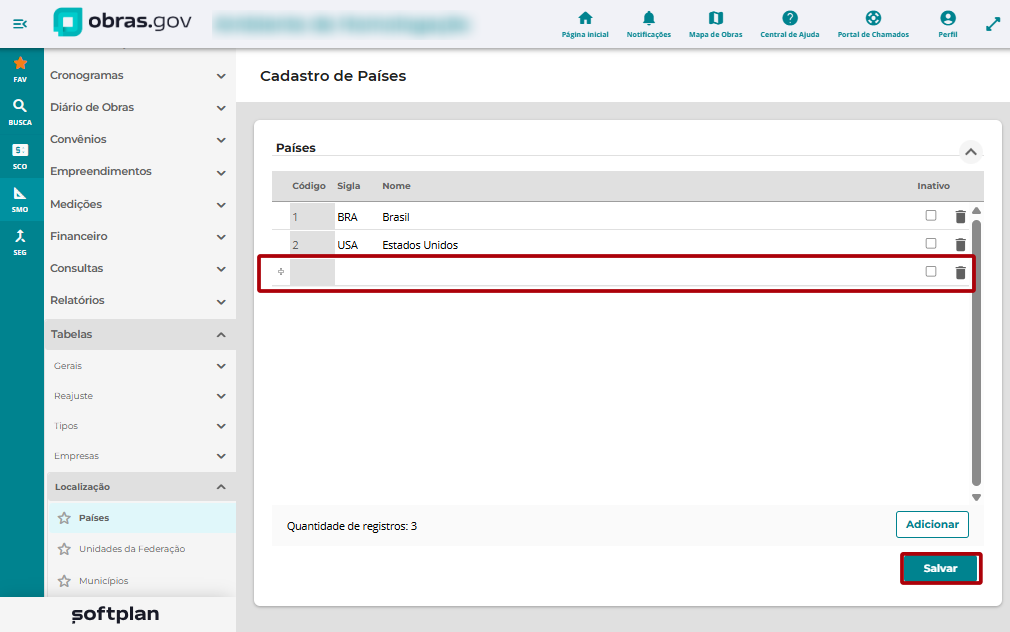1010x632 pixels.
Task: Click the Sigla field of the empty row
Action: (357, 272)
